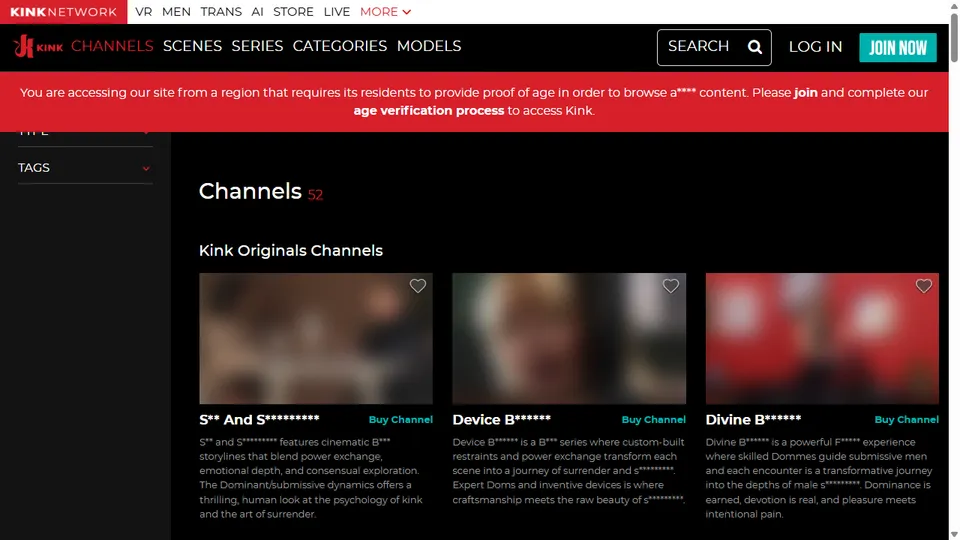960x540 pixels.
Task: Open the S** And S********* channel thumbnail
Action: click(316, 339)
